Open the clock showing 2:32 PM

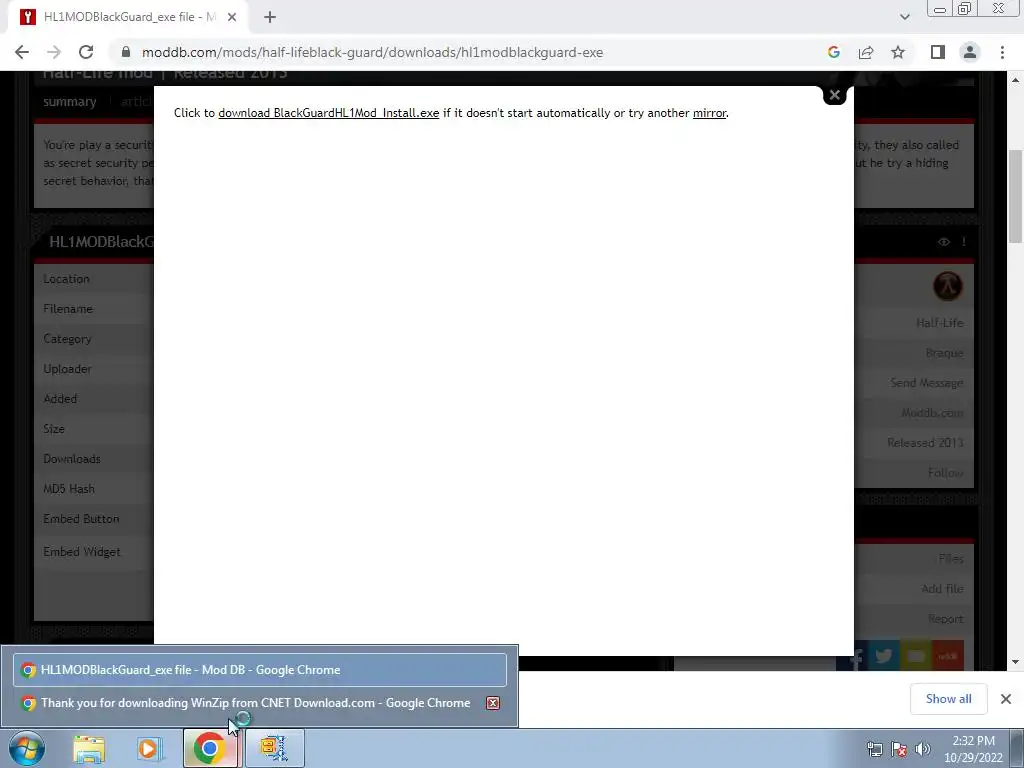click(973, 749)
